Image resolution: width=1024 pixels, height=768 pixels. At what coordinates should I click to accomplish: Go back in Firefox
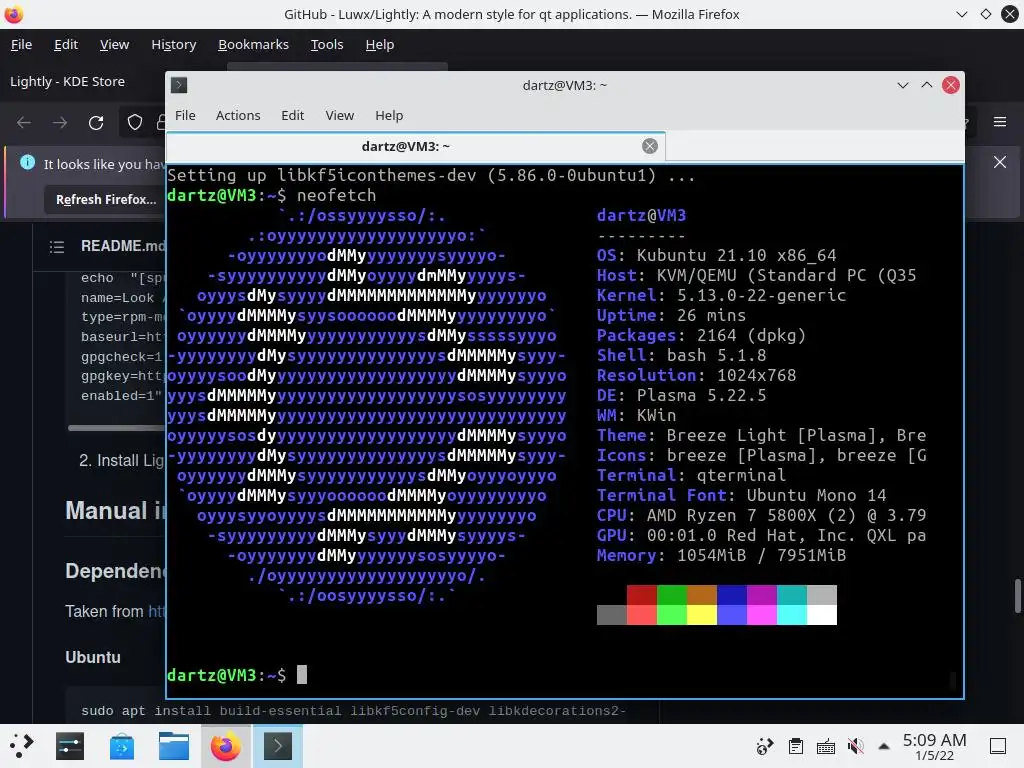coord(24,123)
